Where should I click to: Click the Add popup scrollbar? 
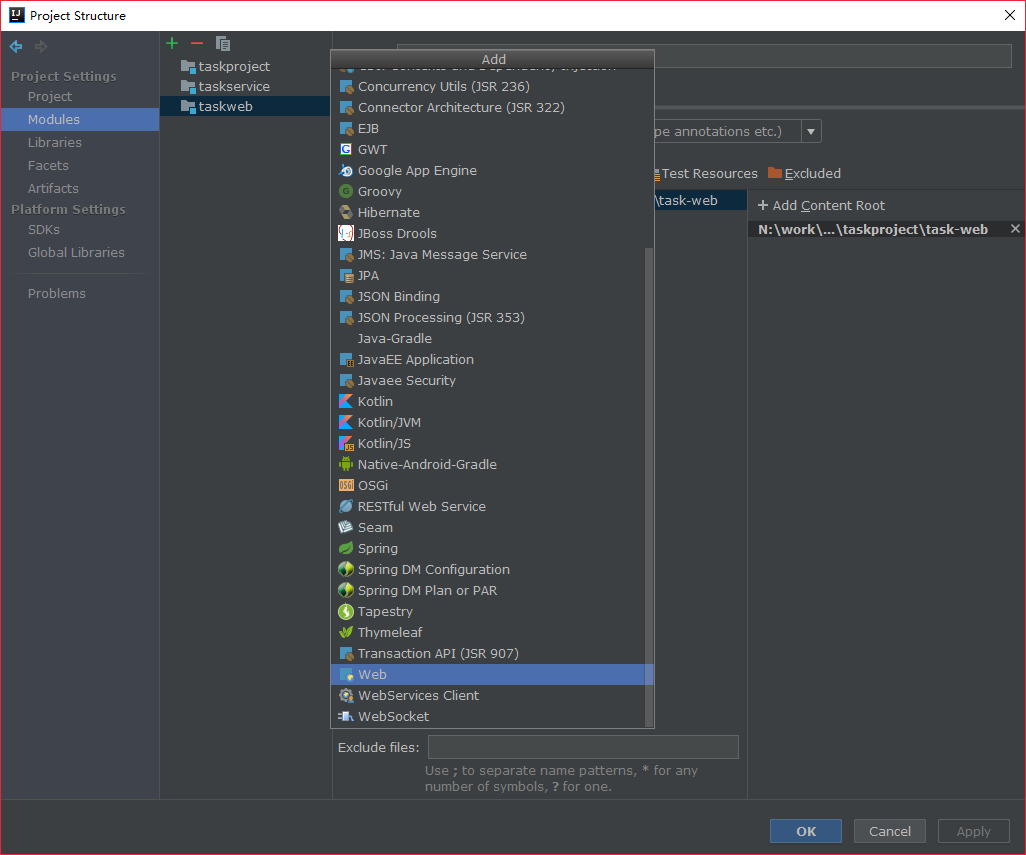(x=648, y=487)
